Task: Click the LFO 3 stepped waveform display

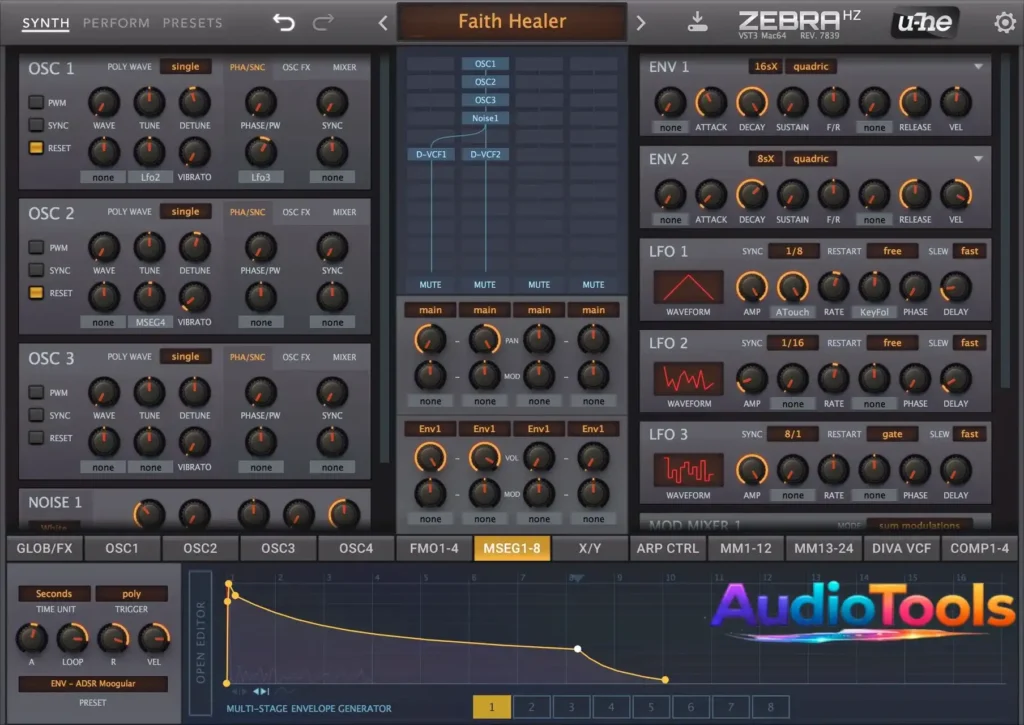Action: [688, 470]
